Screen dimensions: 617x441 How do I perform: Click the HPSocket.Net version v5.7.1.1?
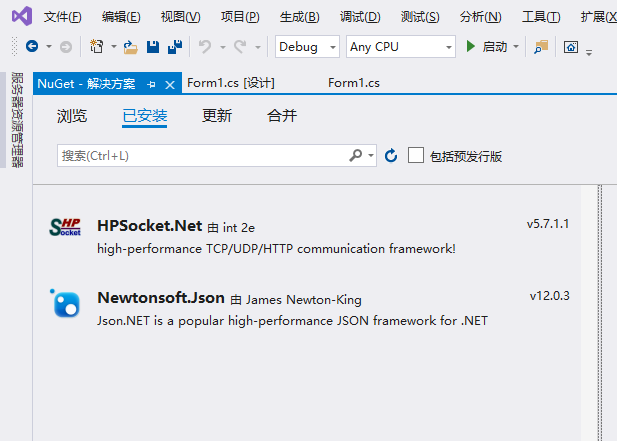click(x=548, y=224)
